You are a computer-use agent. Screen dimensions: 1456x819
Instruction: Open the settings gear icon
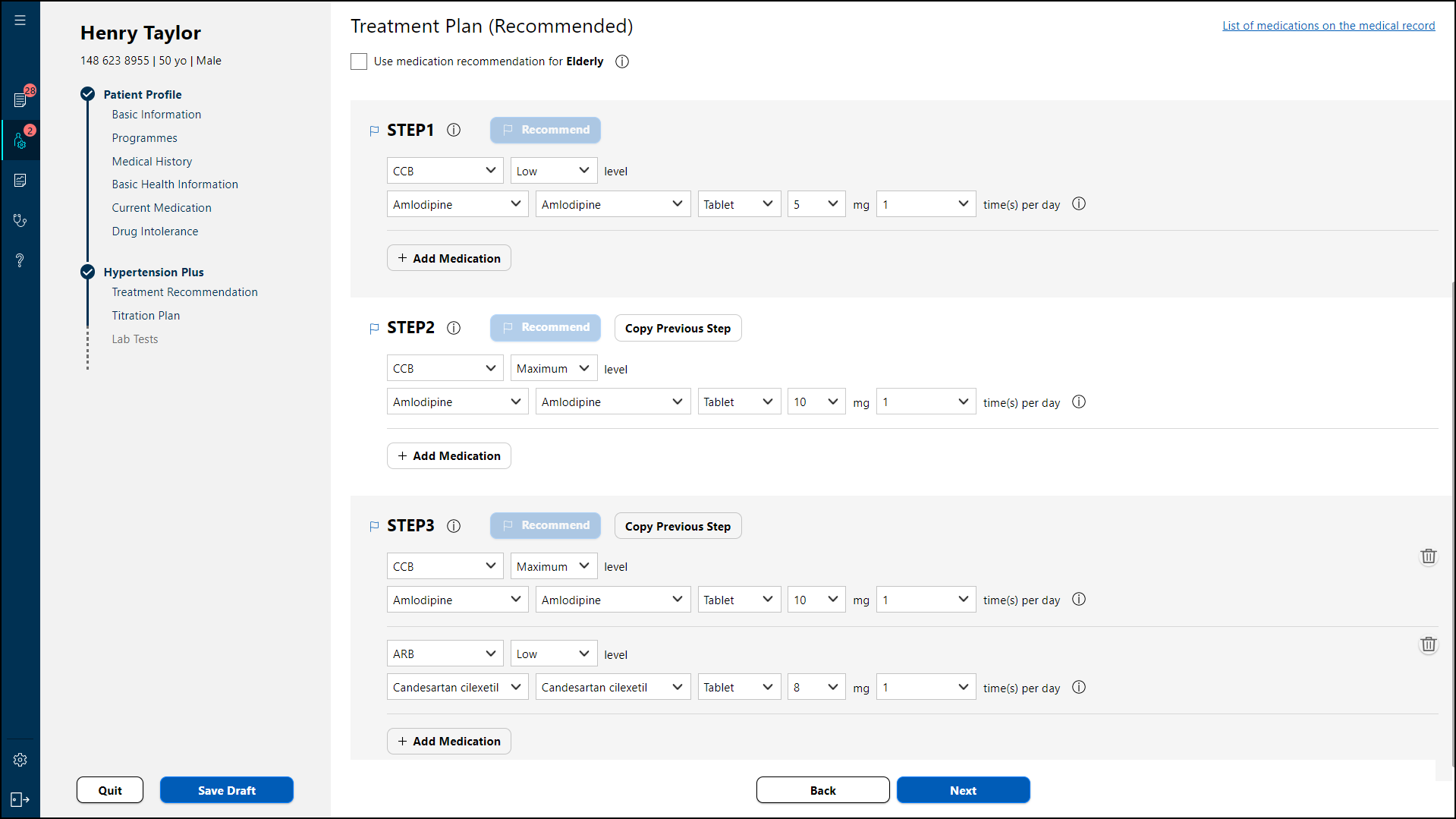pos(20,760)
